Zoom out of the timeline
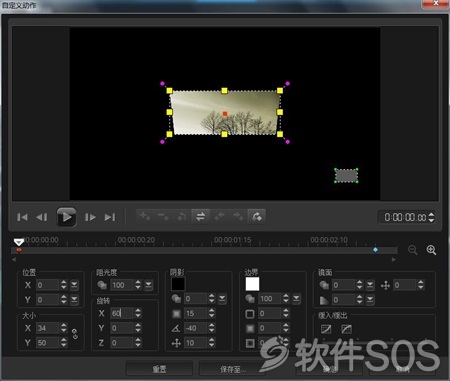 pos(413,250)
